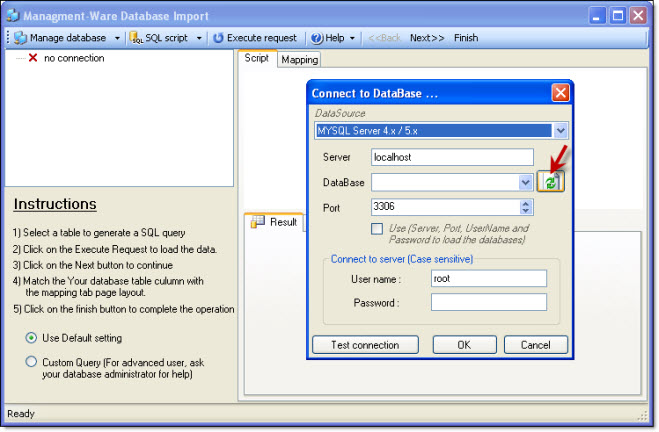The image size is (659, 432).
Task: Enable the Use Server, Port, UserName checkbox
Action: coord(377,229)
